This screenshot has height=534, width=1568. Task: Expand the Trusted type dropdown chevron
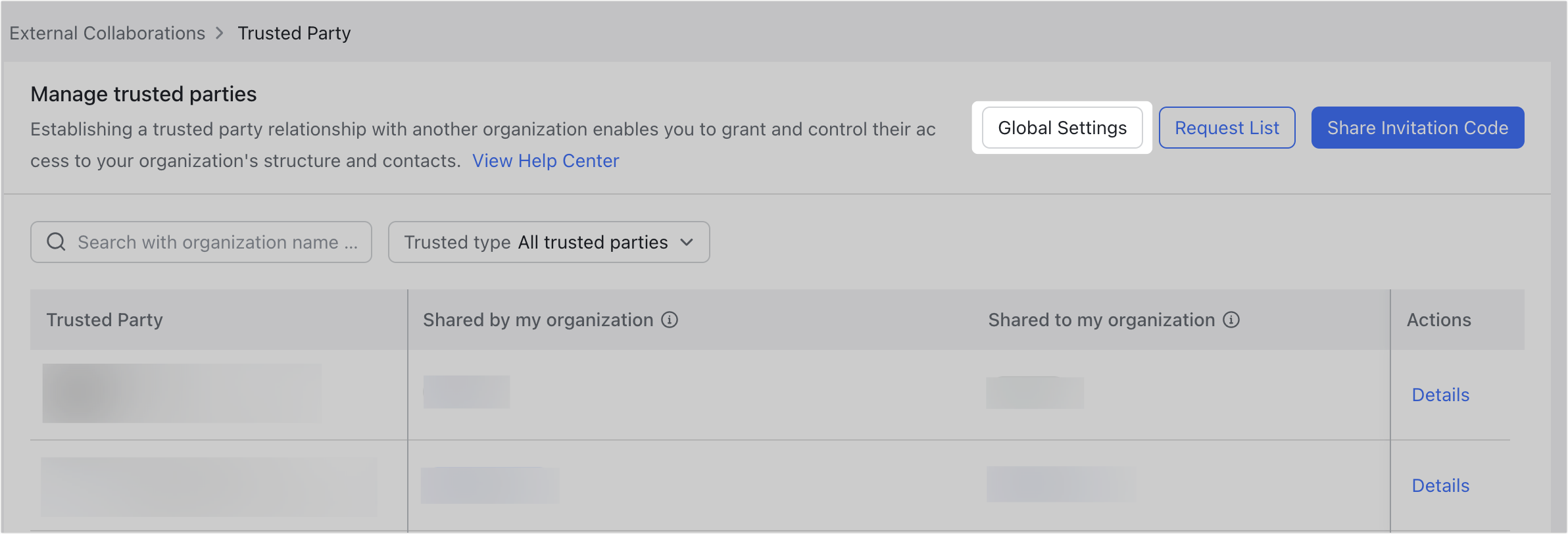(x=687, y=242)
